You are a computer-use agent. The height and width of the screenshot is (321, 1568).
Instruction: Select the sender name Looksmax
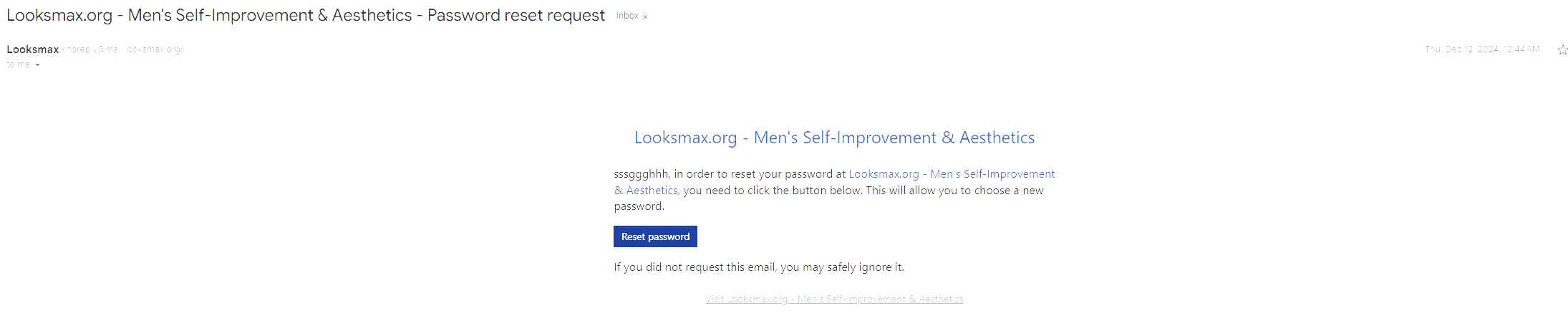(33, 49)
